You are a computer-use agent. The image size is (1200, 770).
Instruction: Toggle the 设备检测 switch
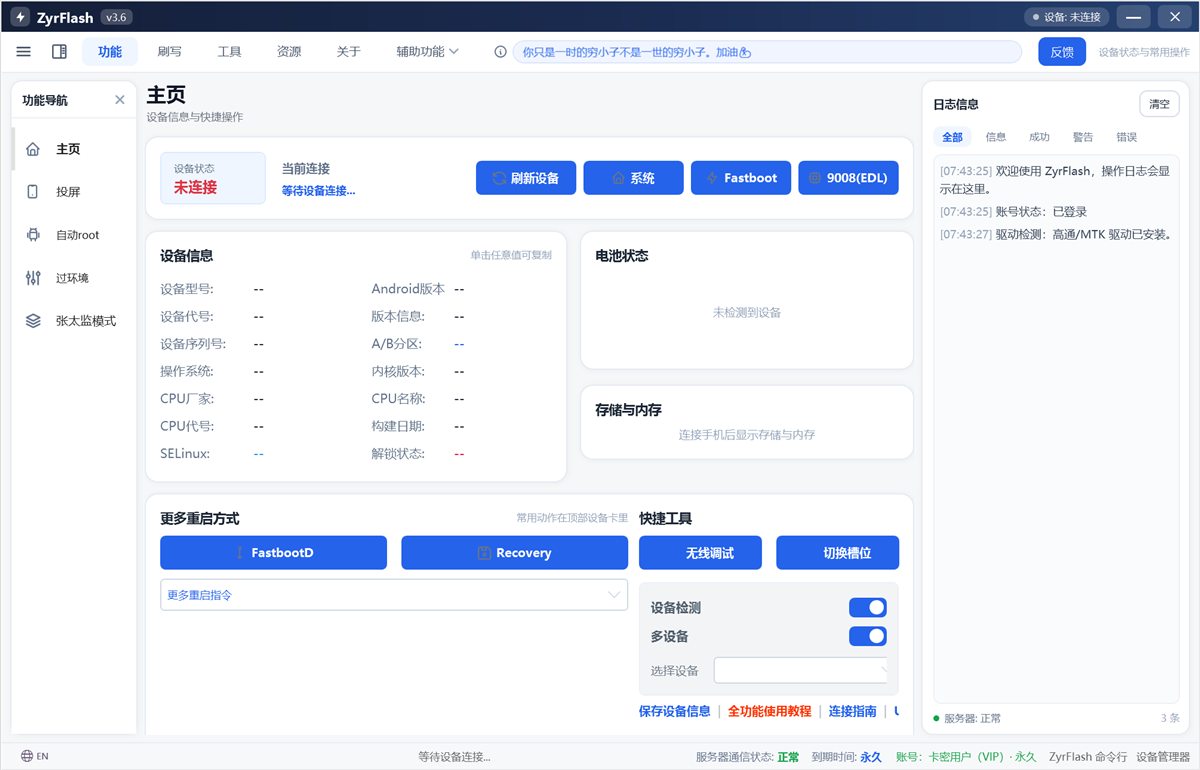pyautogui.click(x=867, y=608)
